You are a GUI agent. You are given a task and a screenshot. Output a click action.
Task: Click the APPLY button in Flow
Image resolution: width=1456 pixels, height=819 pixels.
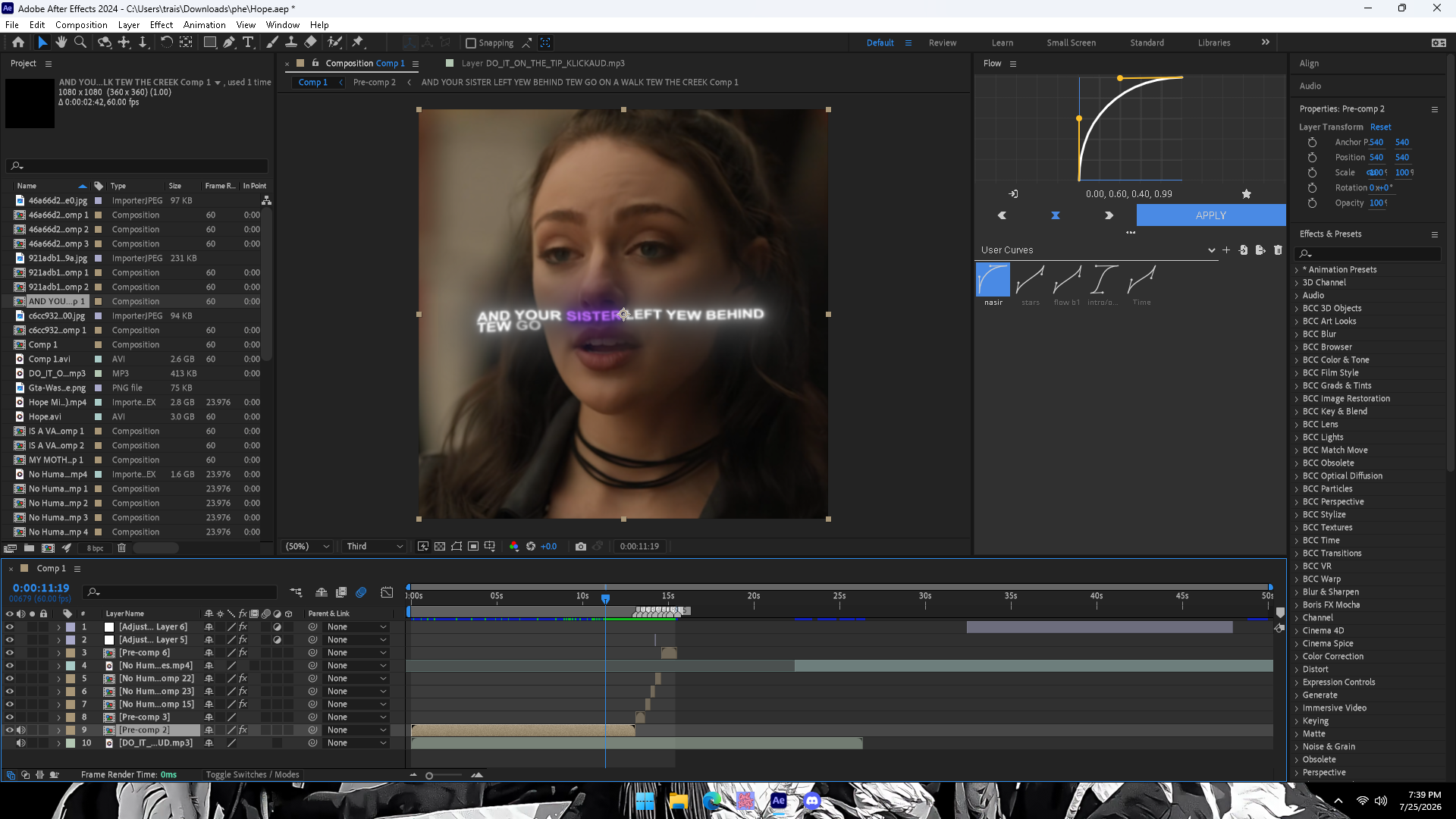click(x=1211, y=215)
